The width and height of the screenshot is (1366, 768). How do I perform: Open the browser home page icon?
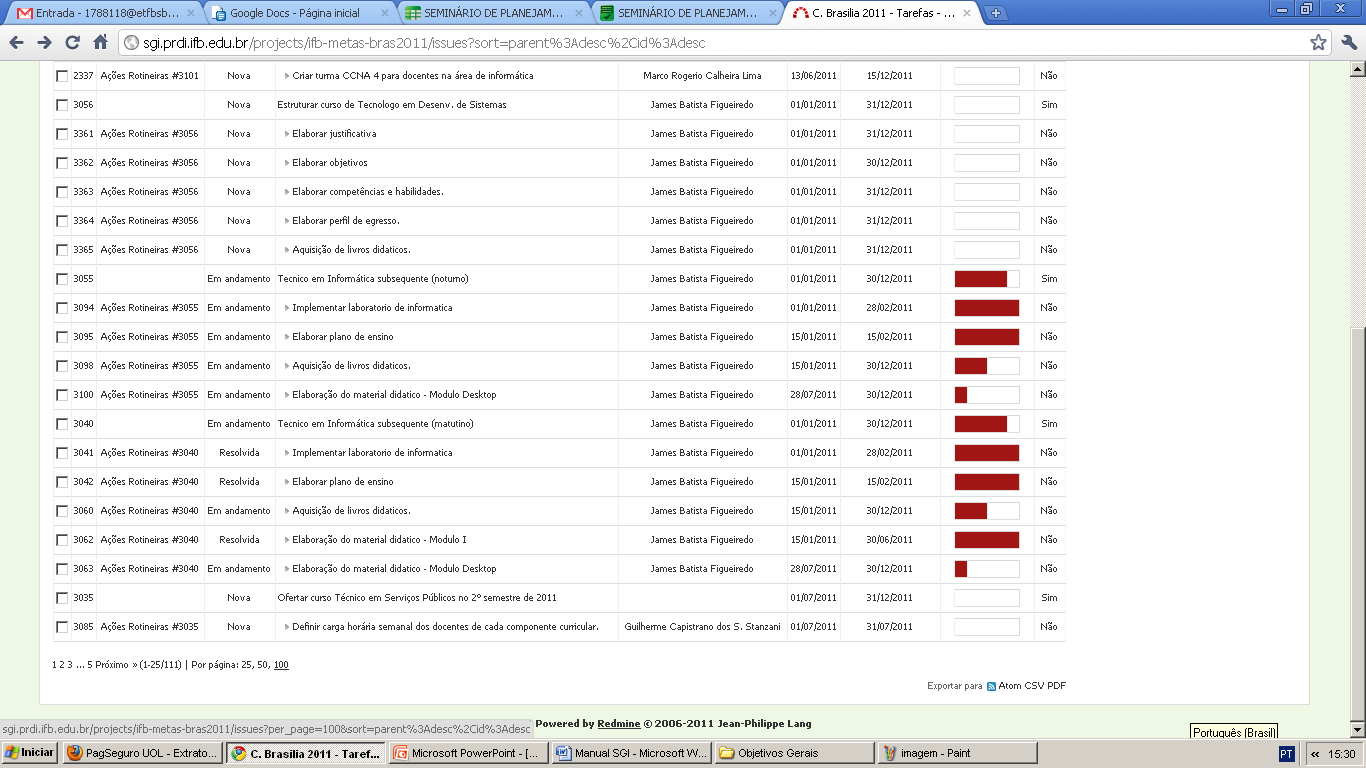(100, 42)
